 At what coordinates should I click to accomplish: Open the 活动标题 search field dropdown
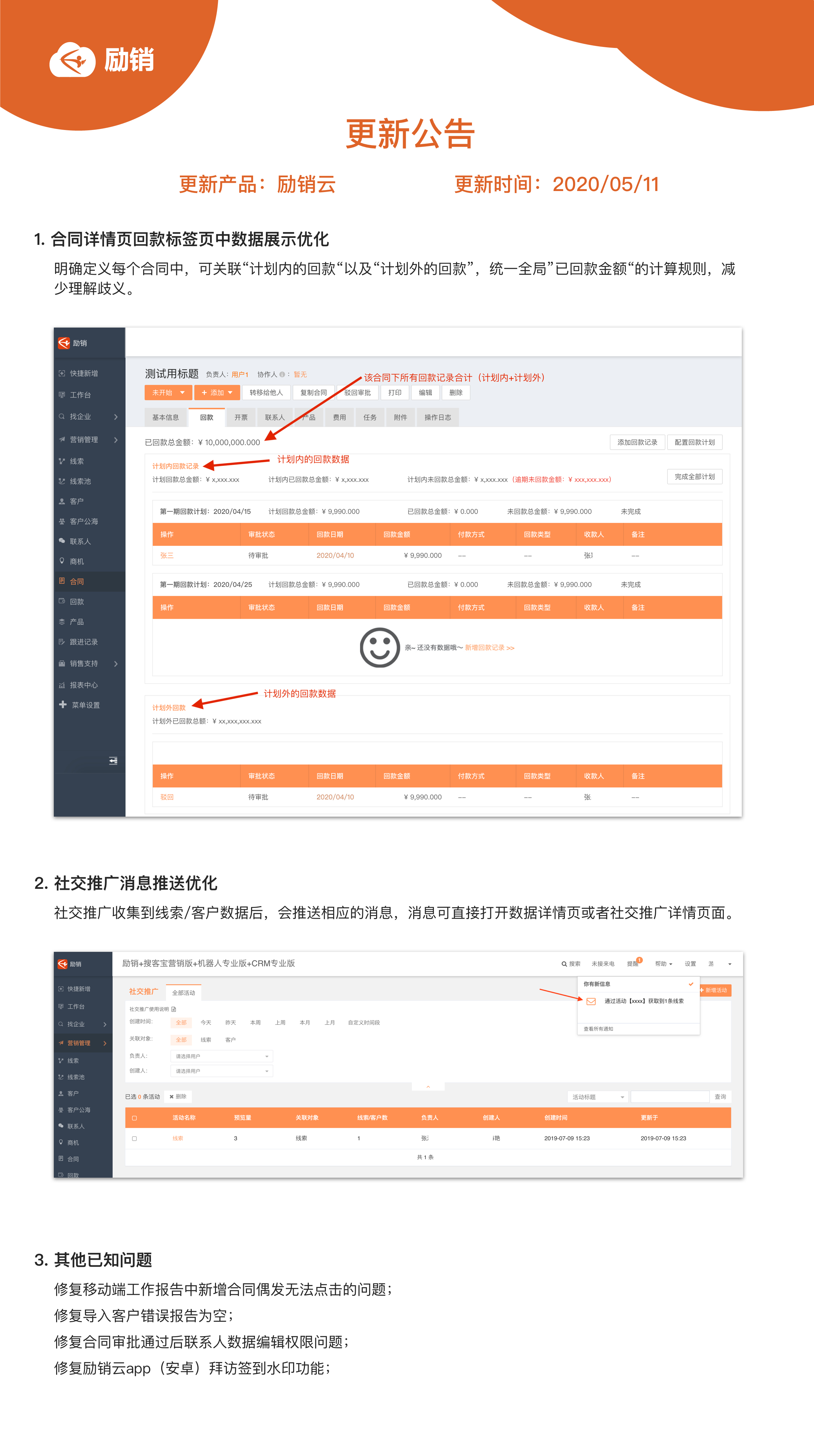tap(597, 1097)
